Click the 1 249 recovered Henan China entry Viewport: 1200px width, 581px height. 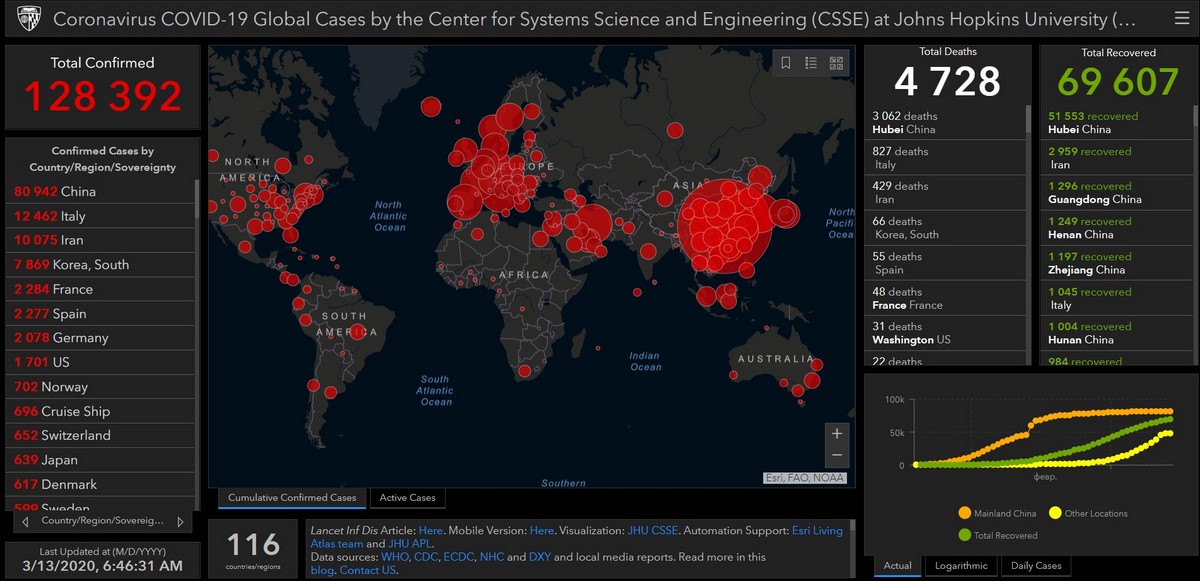tap(1117, 228)
